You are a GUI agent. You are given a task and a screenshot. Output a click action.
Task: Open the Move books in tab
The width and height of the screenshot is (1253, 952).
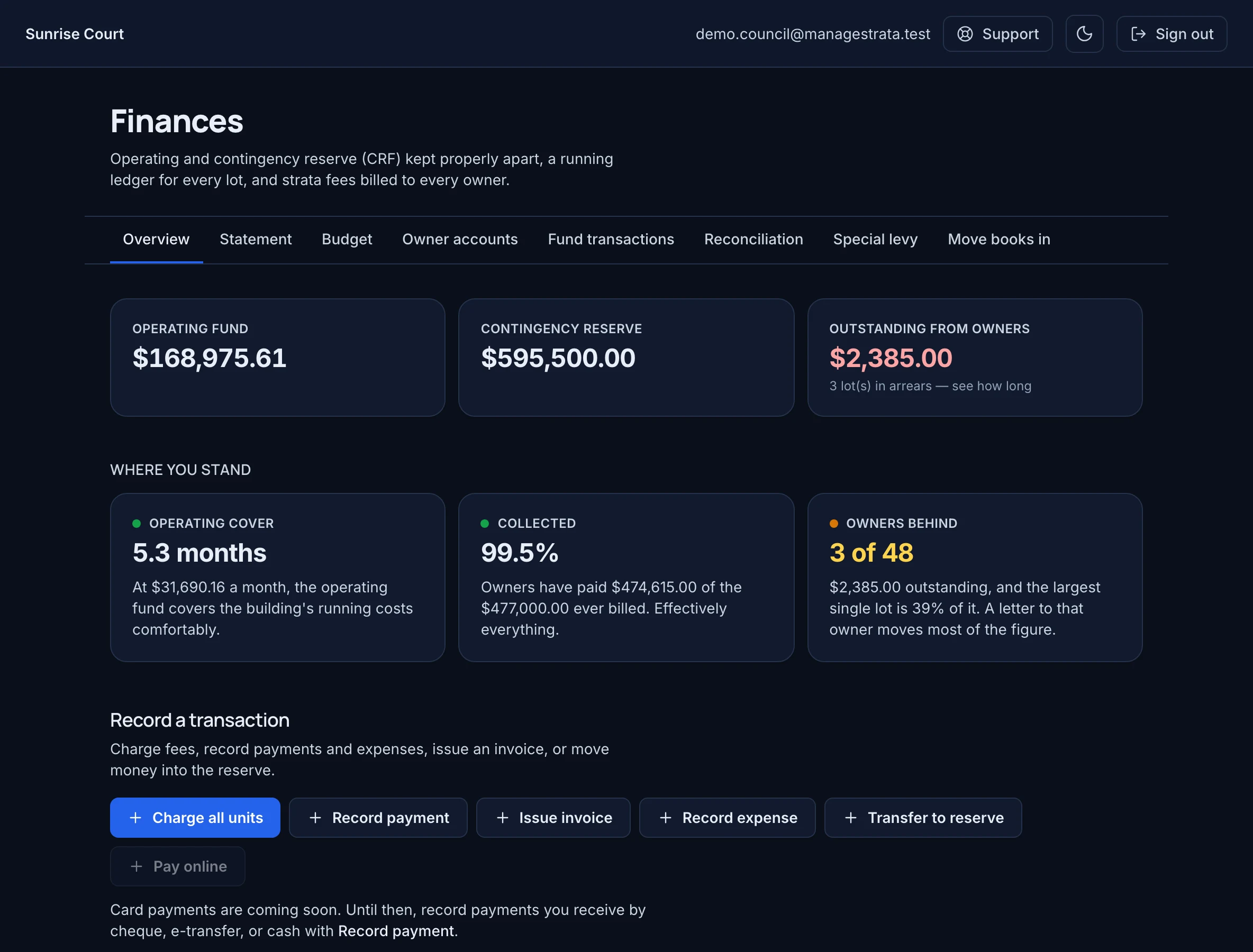click(x=999, y=239)
